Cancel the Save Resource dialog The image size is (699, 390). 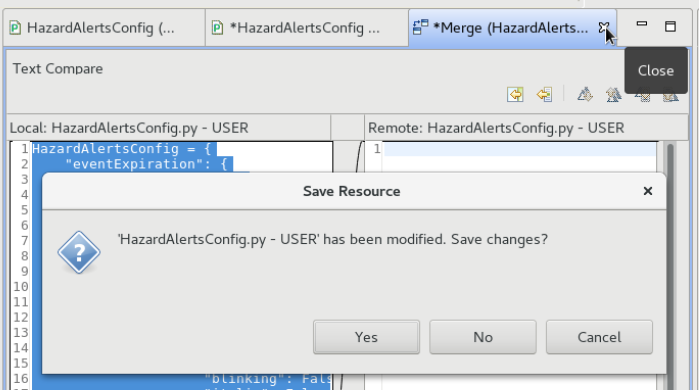point(599,337)
